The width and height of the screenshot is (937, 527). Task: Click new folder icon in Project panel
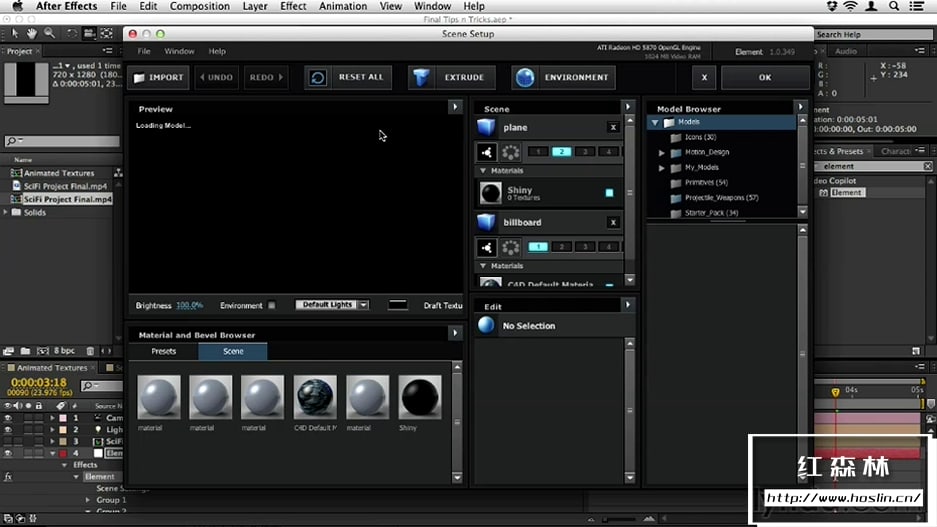(x=25, y=351)
